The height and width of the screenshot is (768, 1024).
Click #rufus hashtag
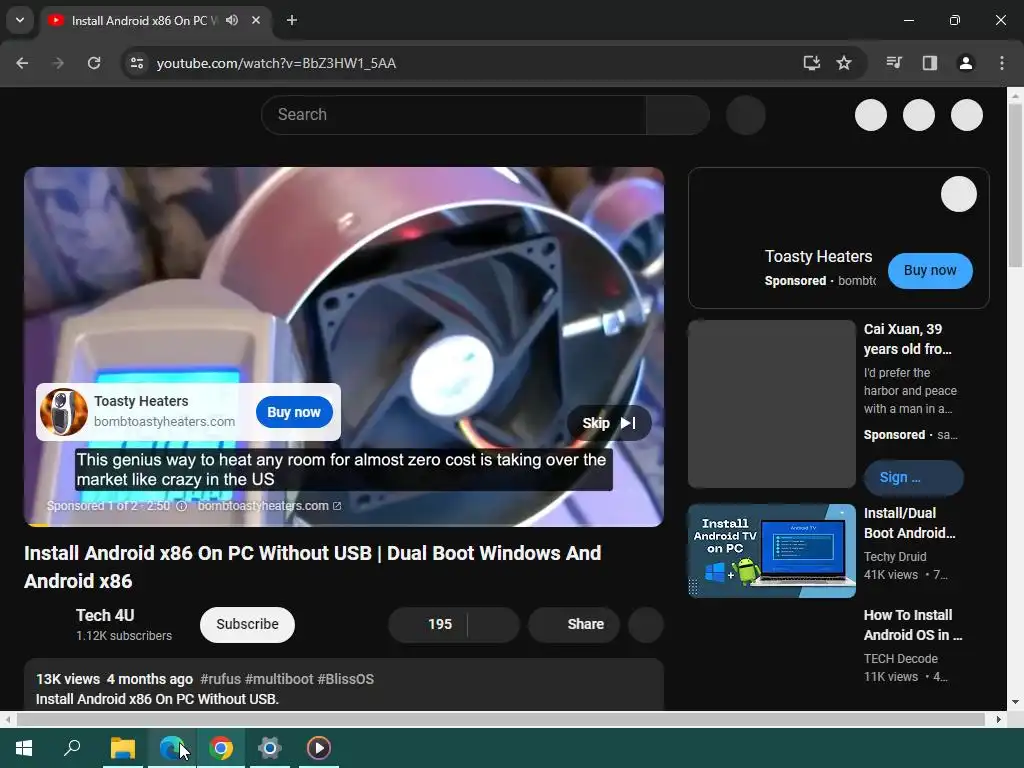point(221,679)
